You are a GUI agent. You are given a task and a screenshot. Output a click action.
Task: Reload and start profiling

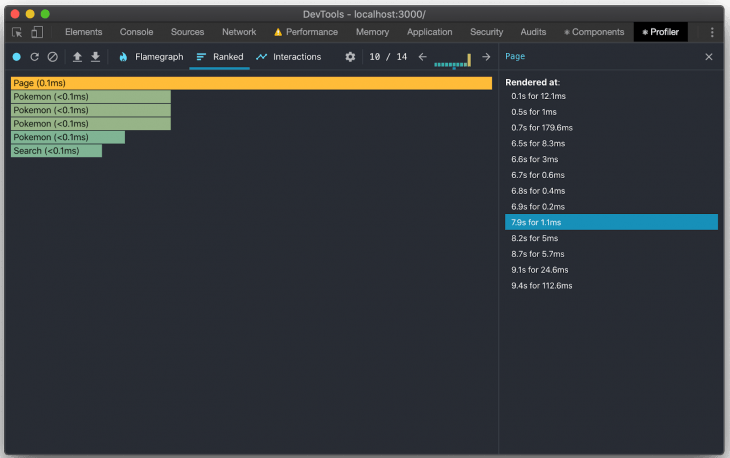[34, 57]
